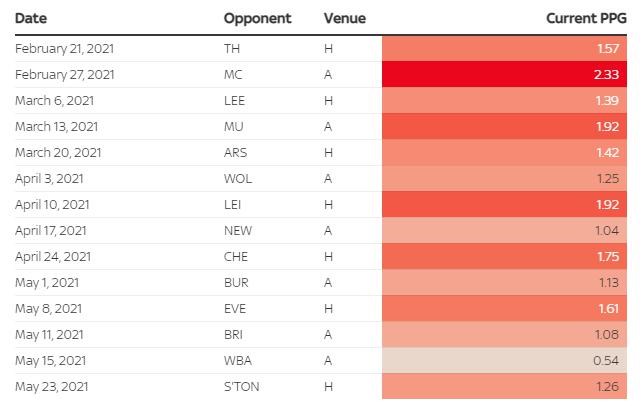Select the Venue column header
The height and width of the screenshot is (410, 643).
coord(344,18)
